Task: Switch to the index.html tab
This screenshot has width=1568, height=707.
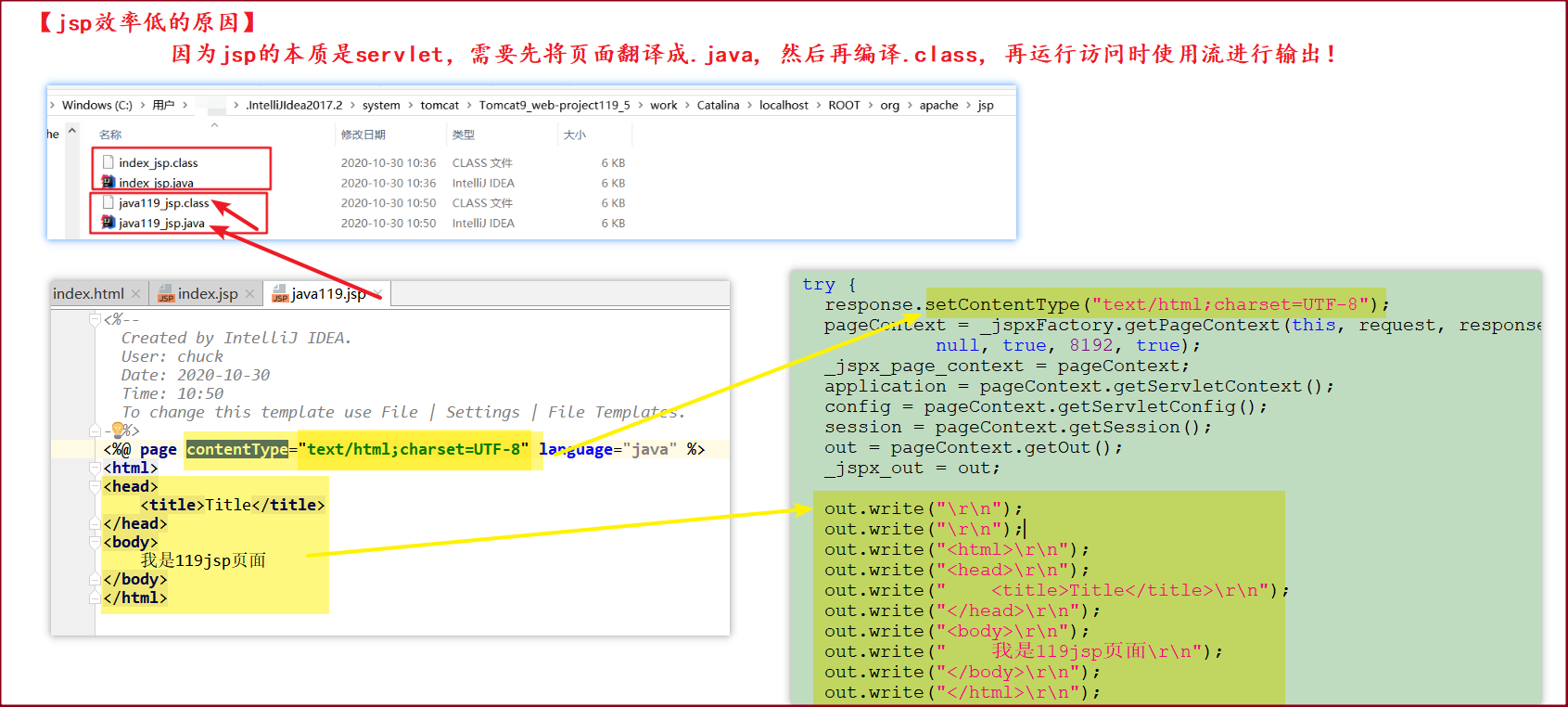Action: click(88, 294)
